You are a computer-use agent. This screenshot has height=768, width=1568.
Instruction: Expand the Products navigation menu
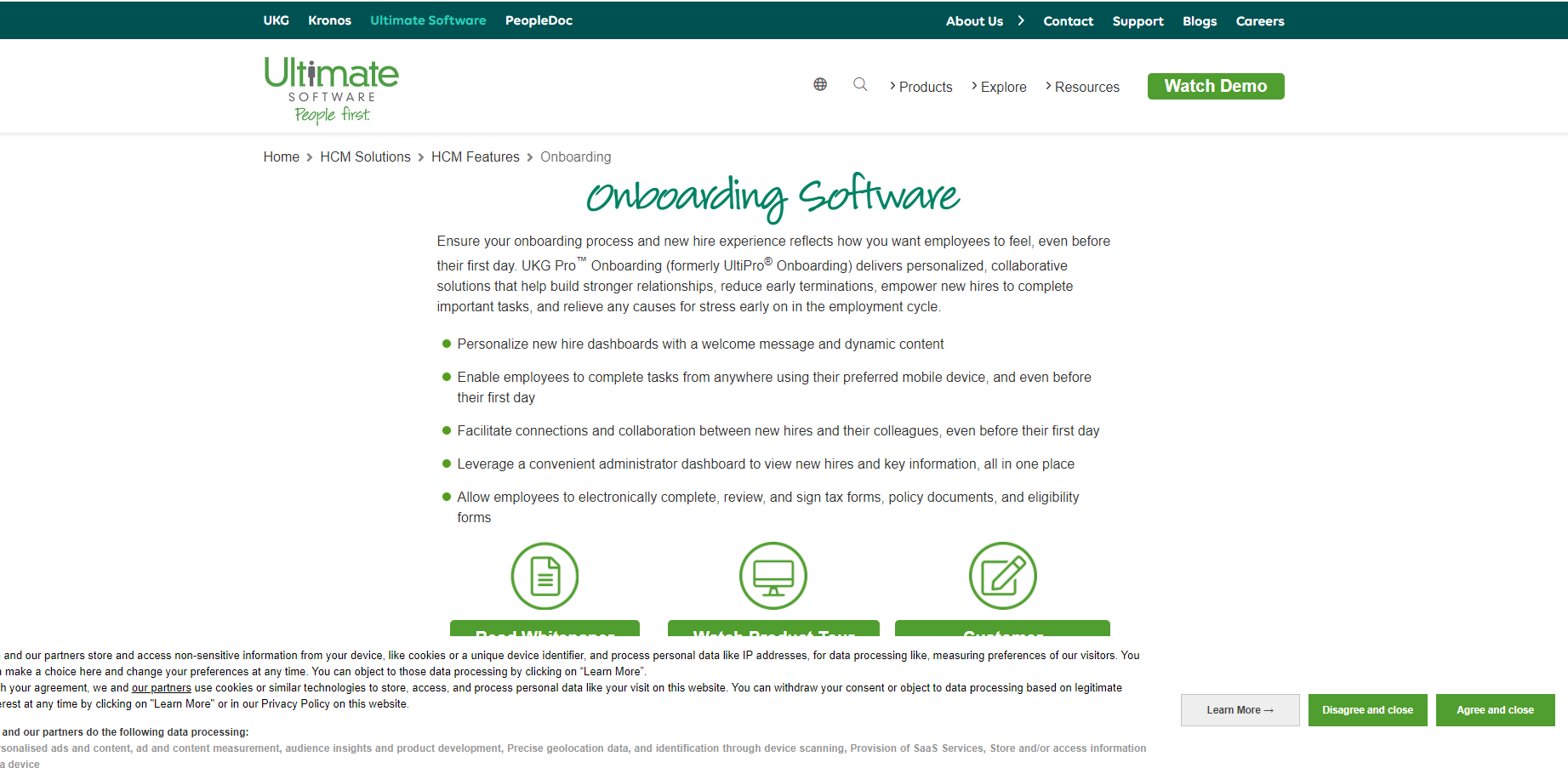921,87
